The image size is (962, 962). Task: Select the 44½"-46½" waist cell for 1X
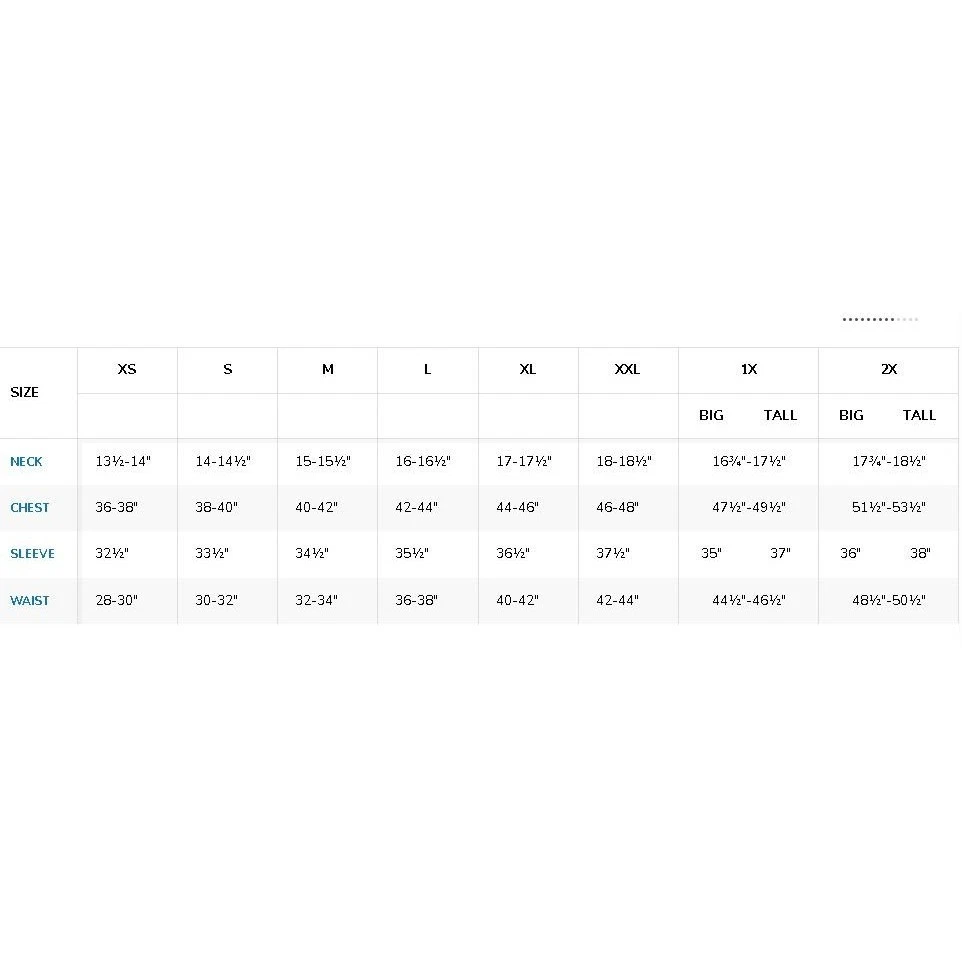[x=749, y=601]
